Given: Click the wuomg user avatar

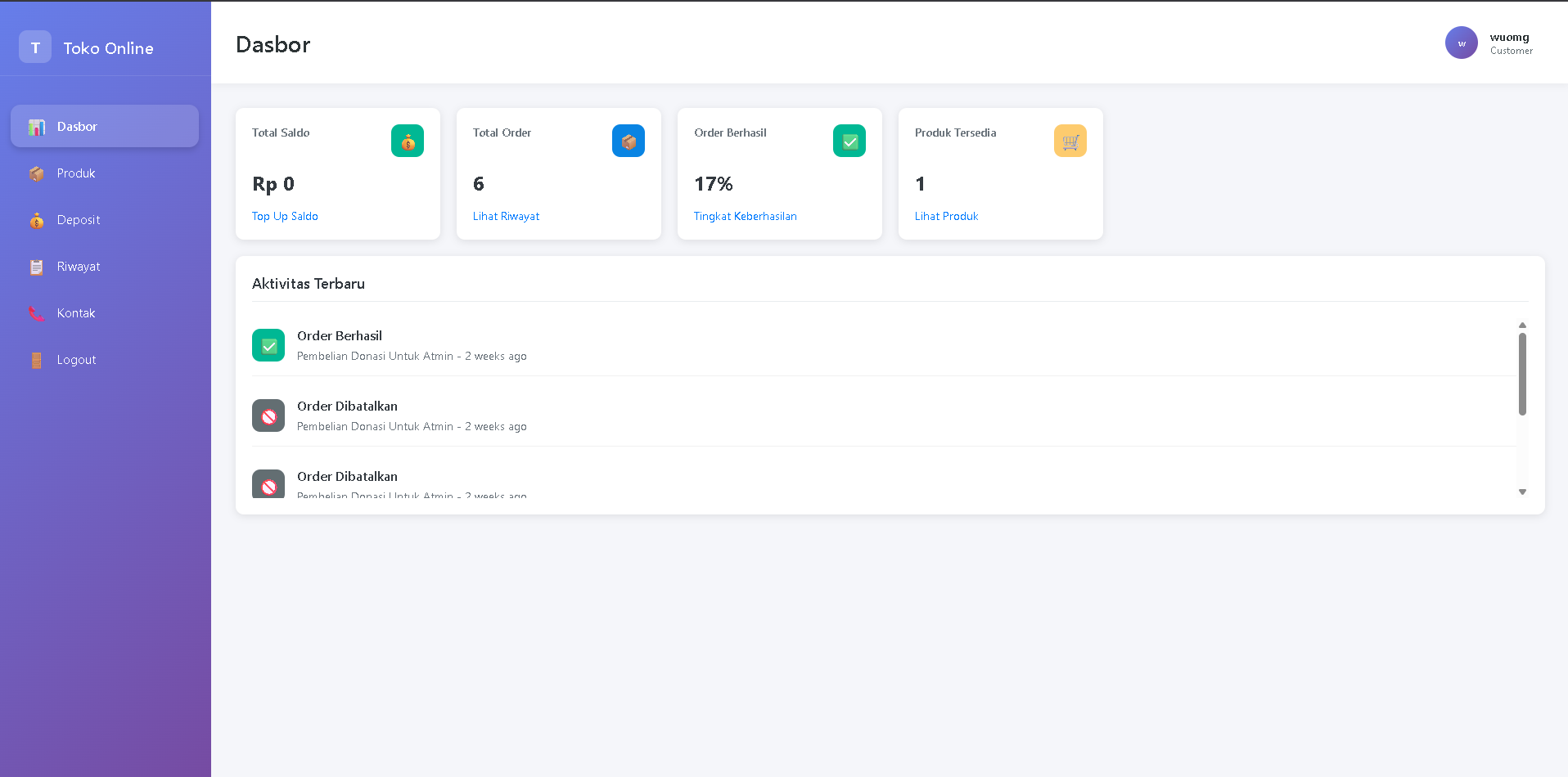Looking at the screenshot, I should tap(1461, 43).
